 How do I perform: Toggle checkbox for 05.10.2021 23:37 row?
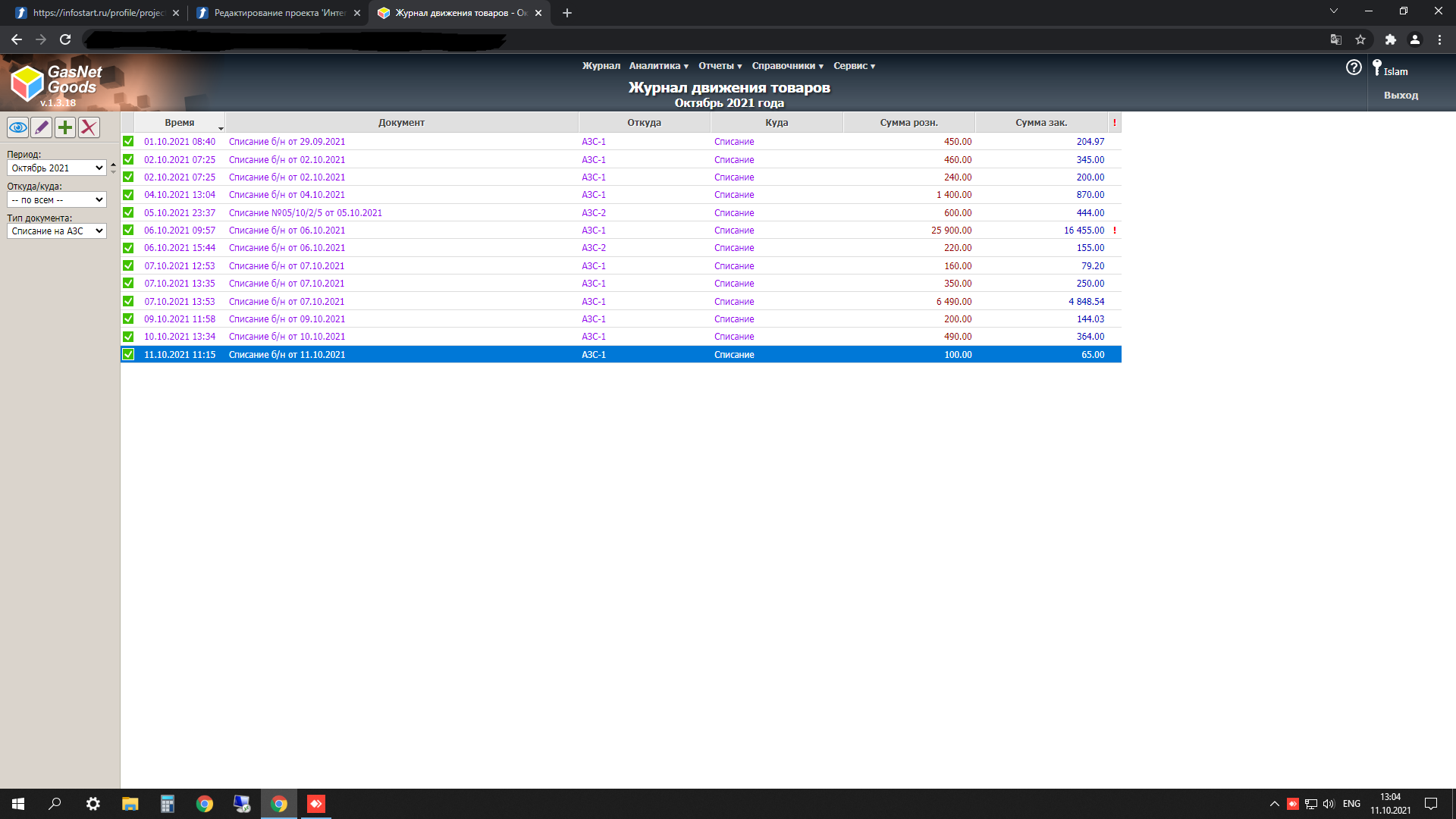[x=128, y=213]
